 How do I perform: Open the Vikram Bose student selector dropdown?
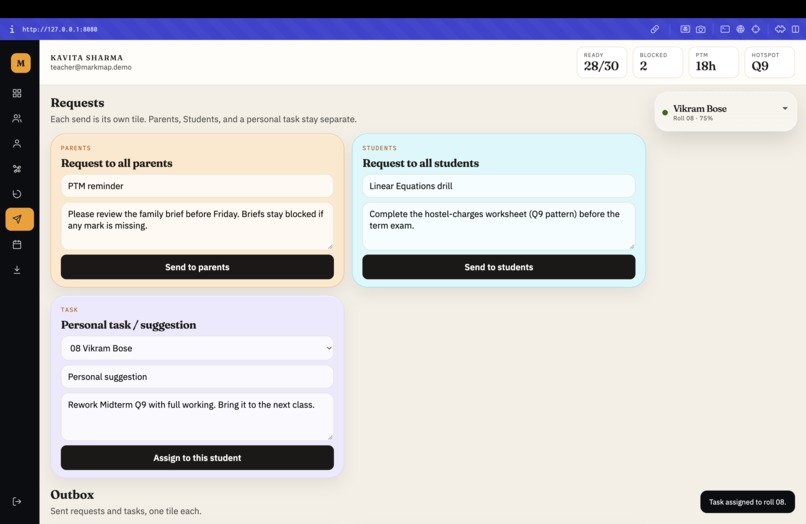pyautogui.click(x=725, y=112)
